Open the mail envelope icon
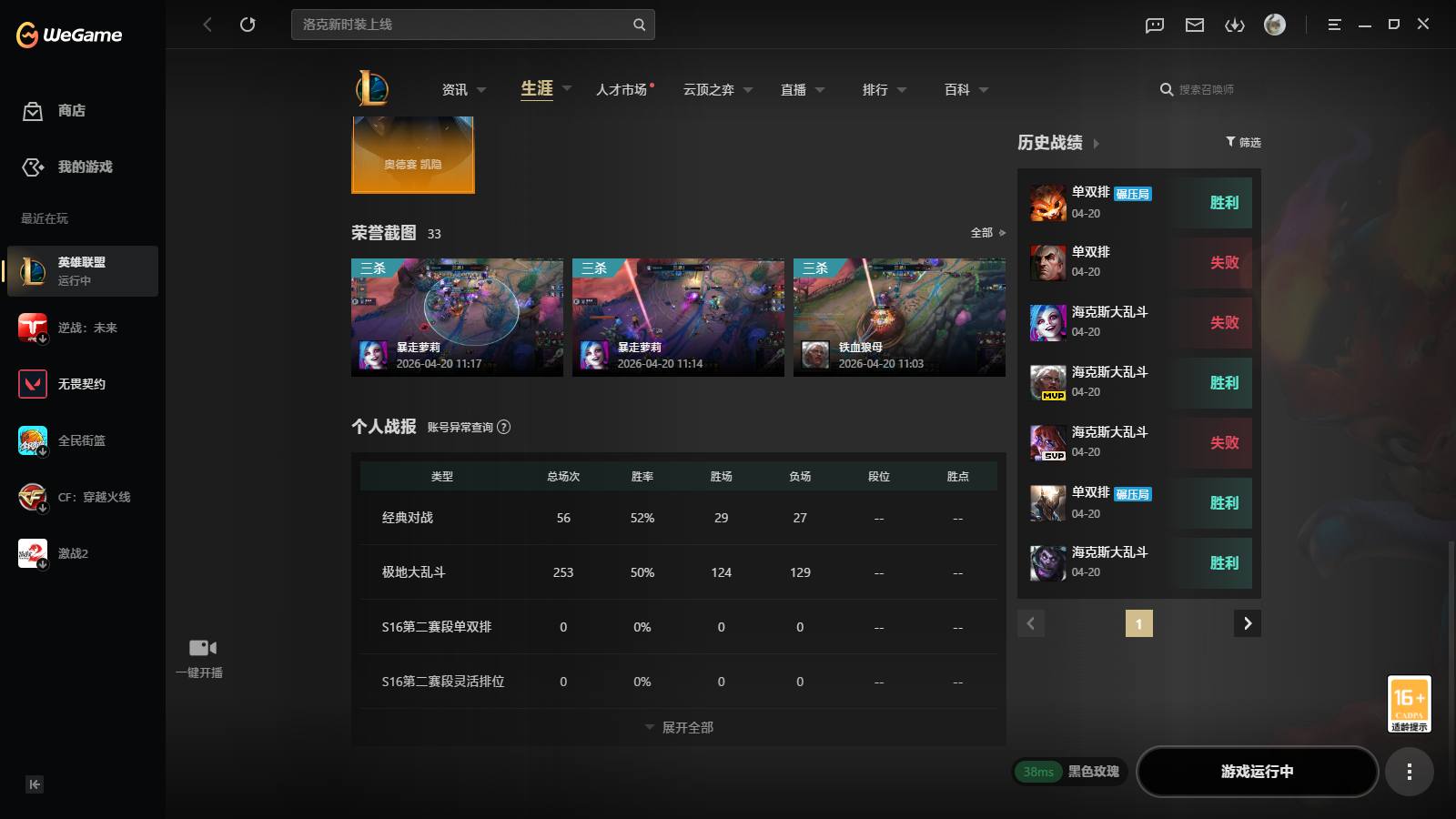 click(1195, 25)
